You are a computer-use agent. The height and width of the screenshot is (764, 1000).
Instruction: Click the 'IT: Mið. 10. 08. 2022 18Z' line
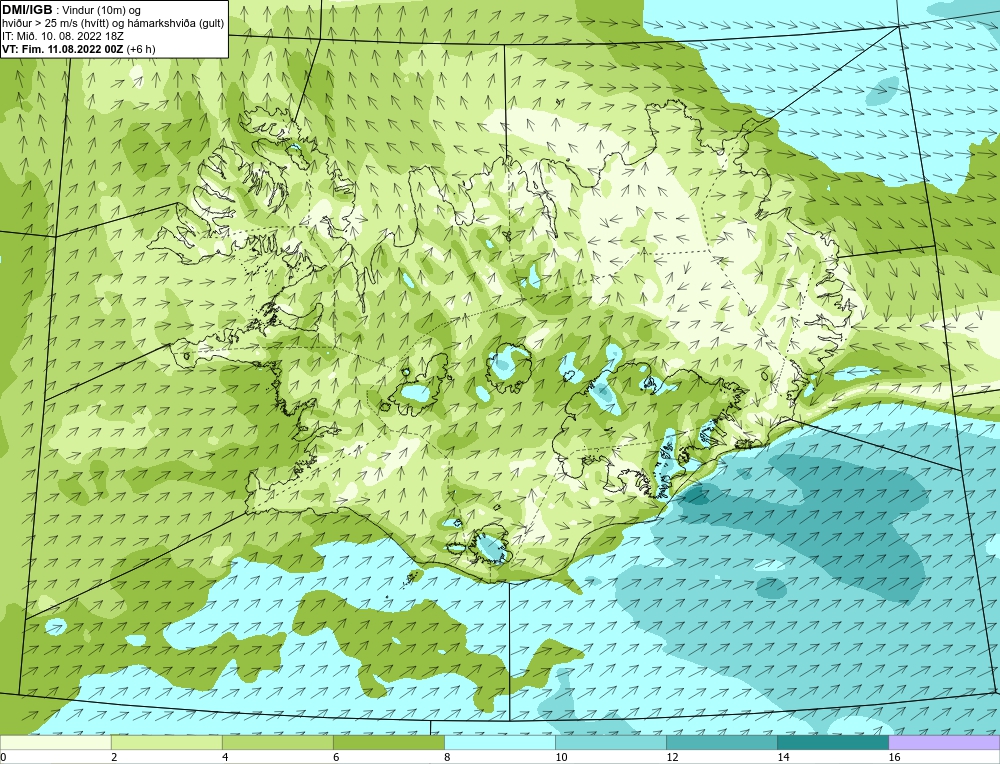tap(62, 36)
